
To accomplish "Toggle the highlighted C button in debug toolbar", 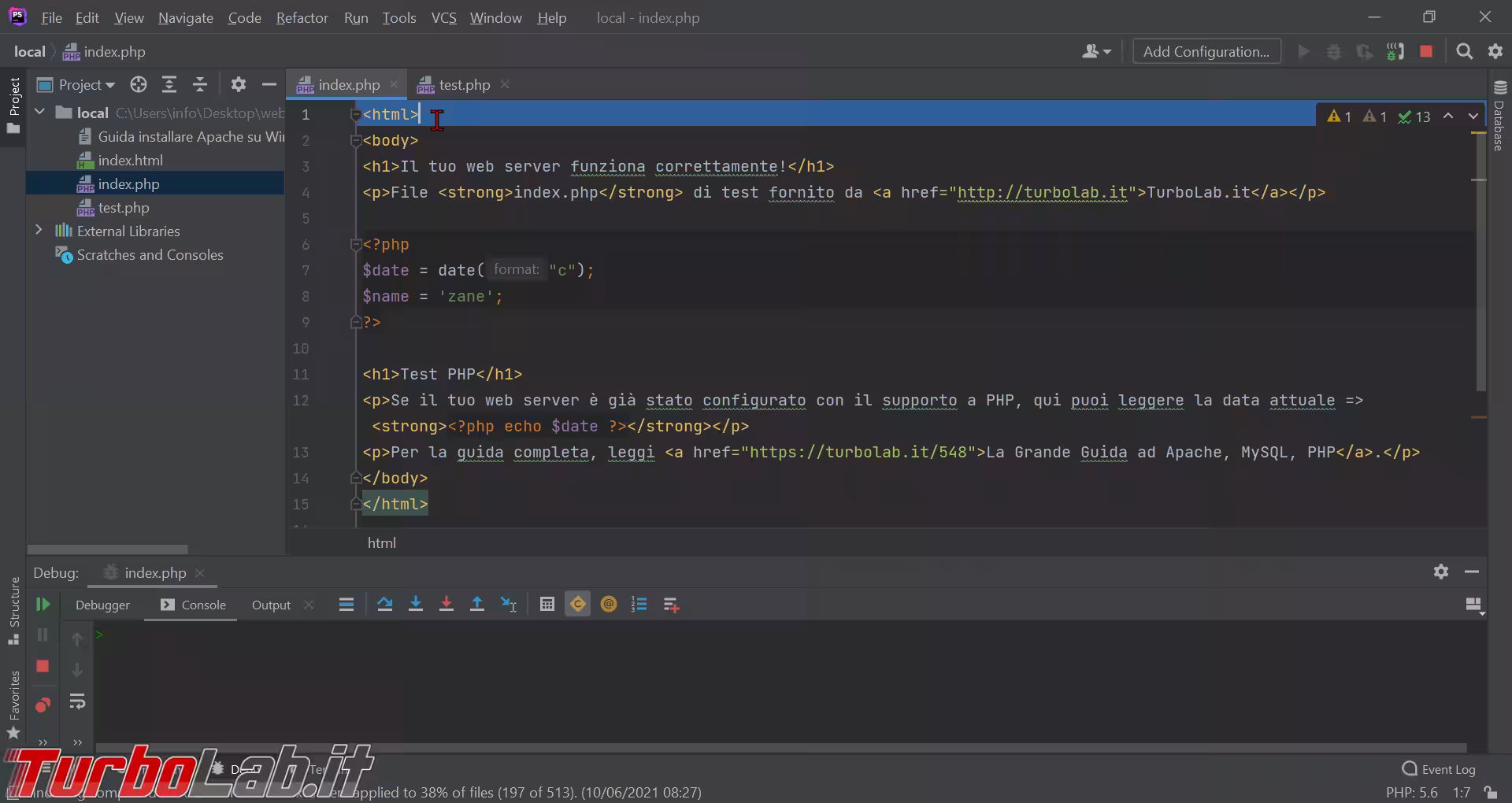I will (577, 605).
